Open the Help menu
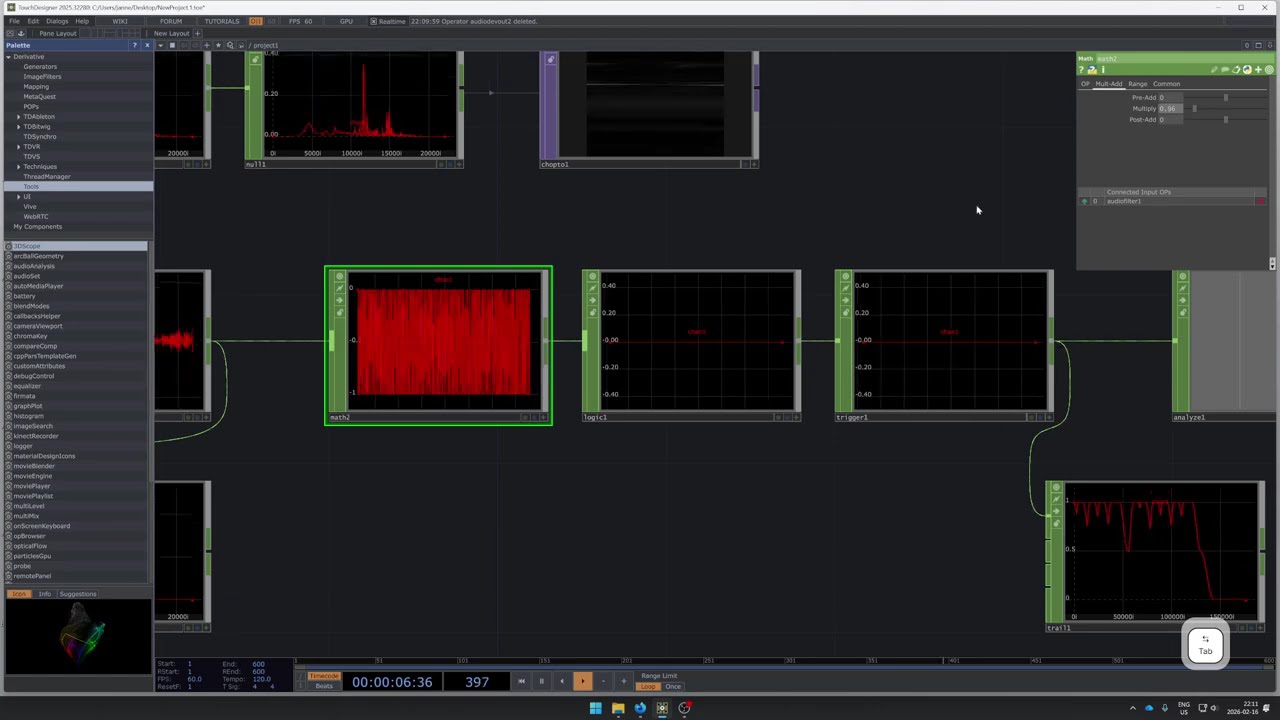1280x720 pixels. coord(82,21)
